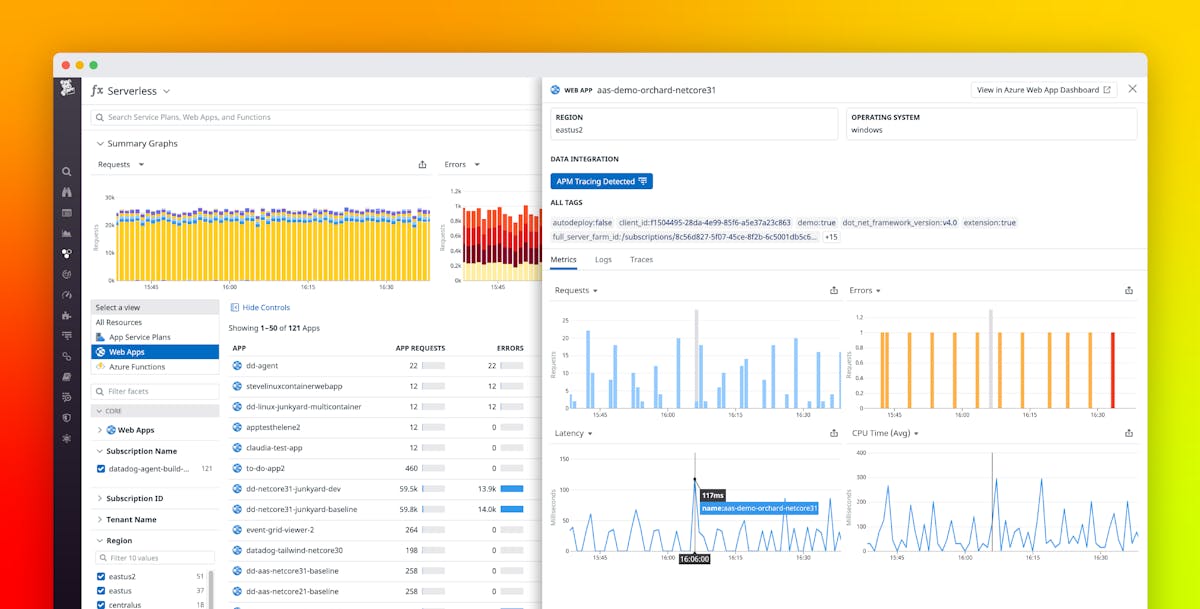Collapse the Subscription Name facet
Image resolution: width=1200 pixels, height=609 pixels.
pos(100,451)
